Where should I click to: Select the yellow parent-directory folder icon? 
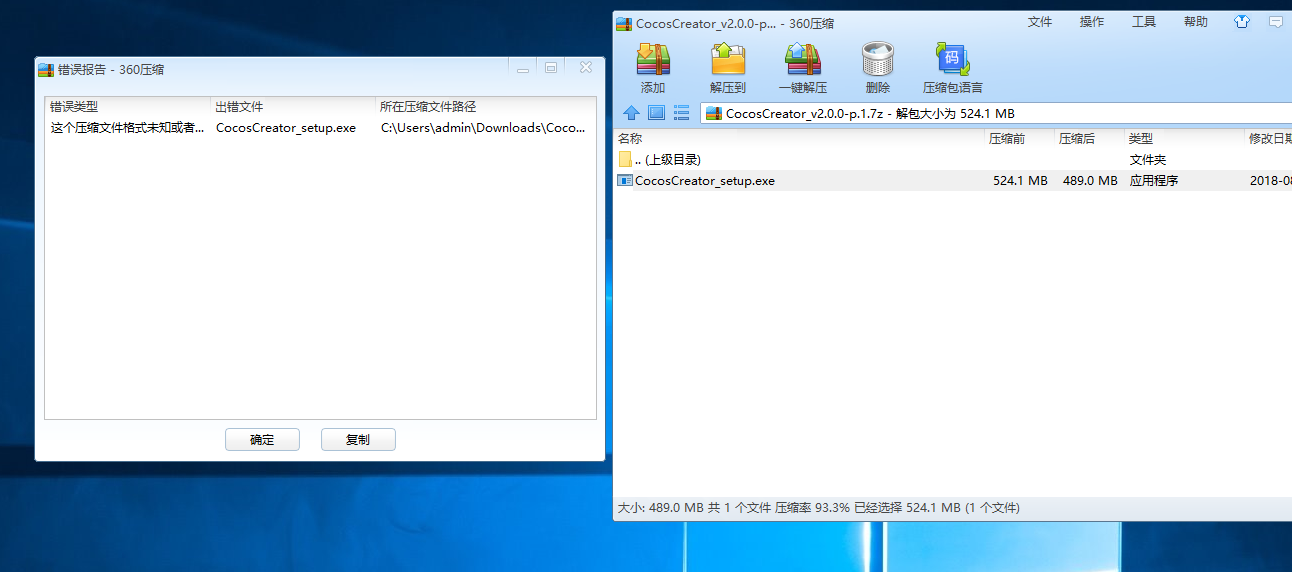(x=625, y=159)
